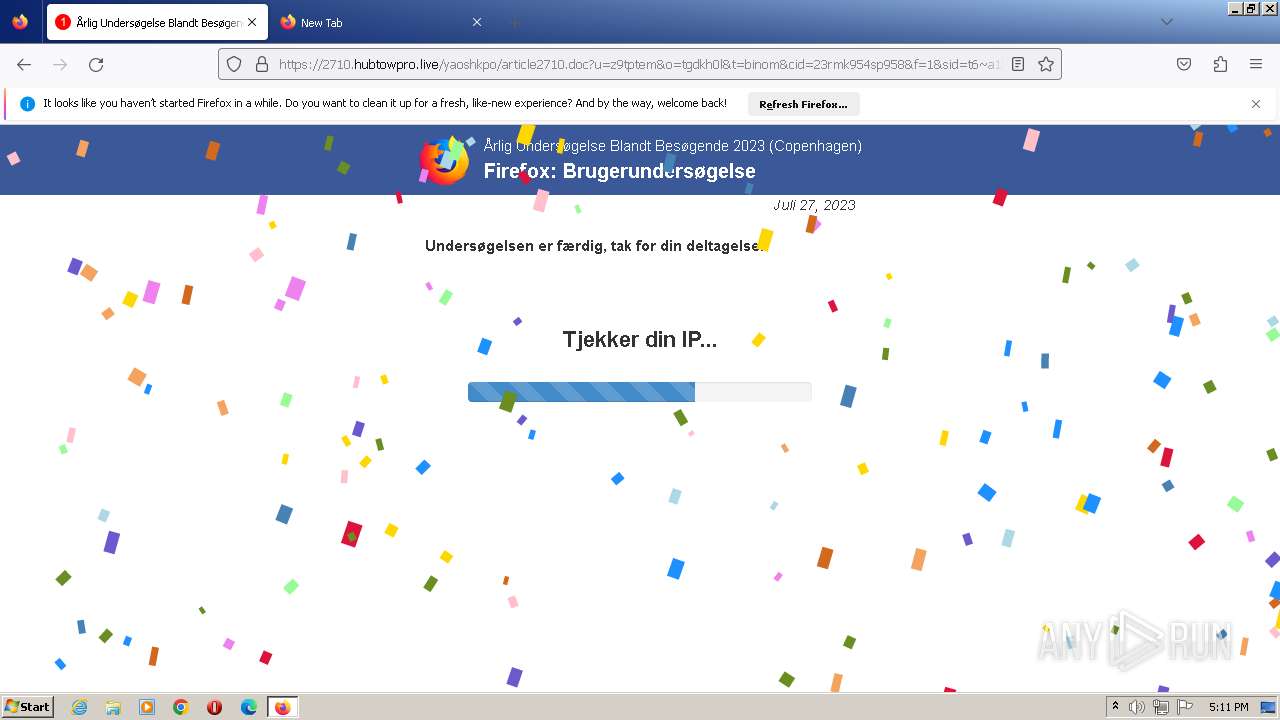Bookmark this page with the star

tap(1046, 64)
